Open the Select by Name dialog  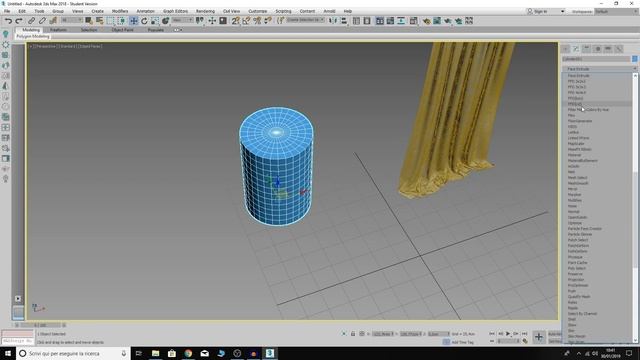coord(99,20)
